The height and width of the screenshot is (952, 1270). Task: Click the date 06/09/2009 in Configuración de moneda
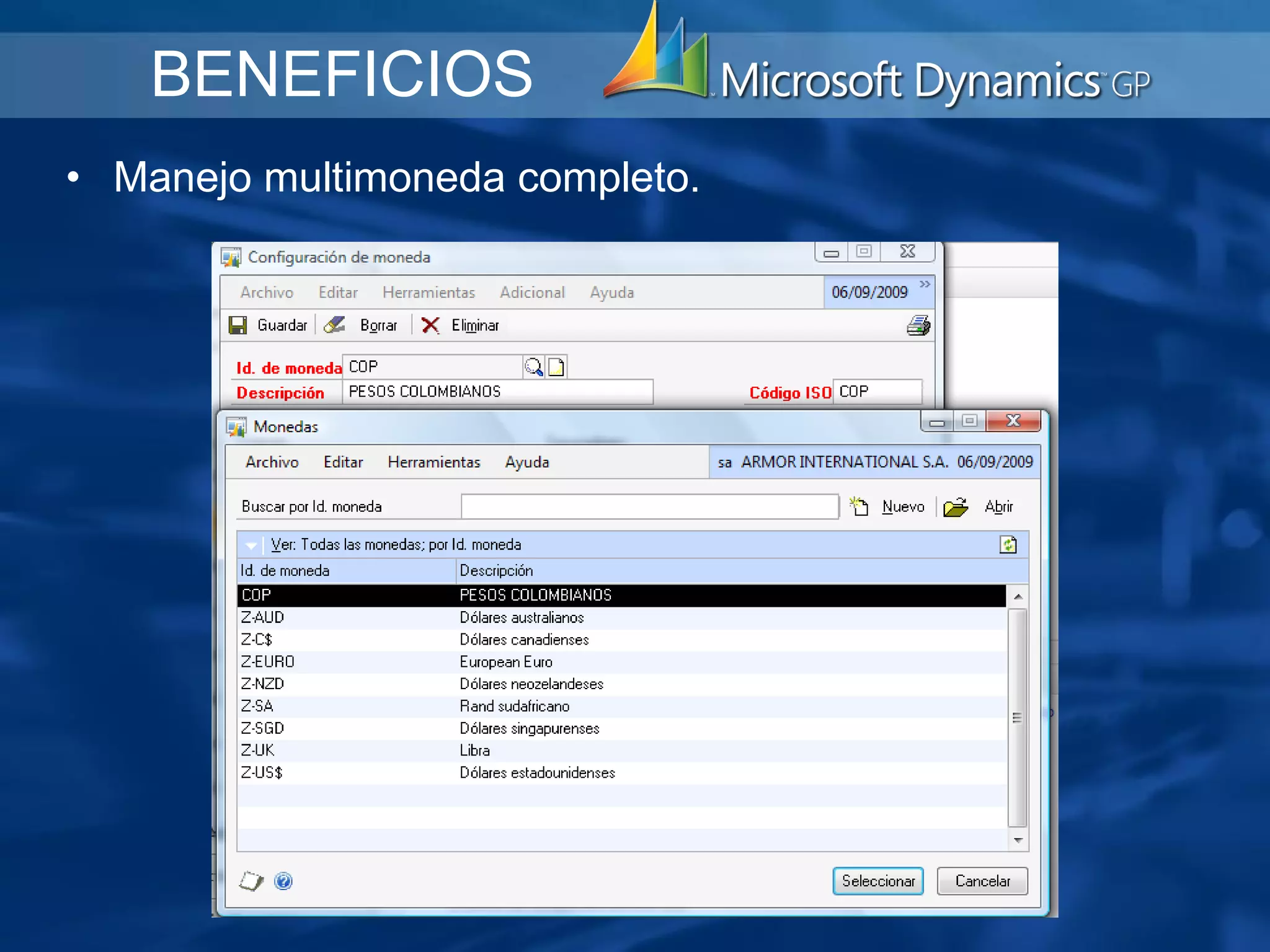pyautogui.click(x=869, y=292)
